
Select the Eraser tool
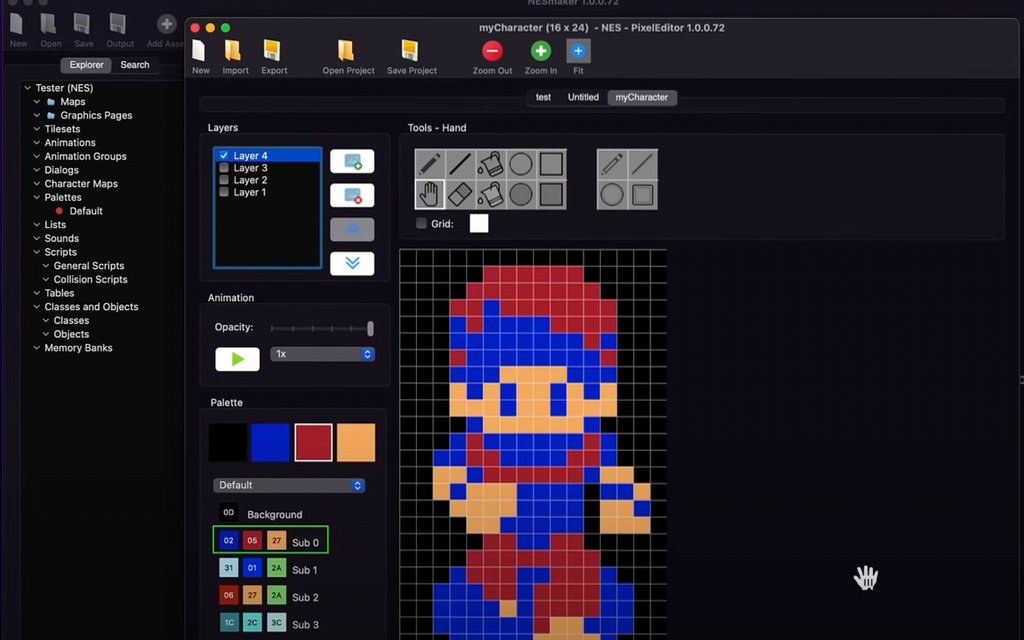460,193
